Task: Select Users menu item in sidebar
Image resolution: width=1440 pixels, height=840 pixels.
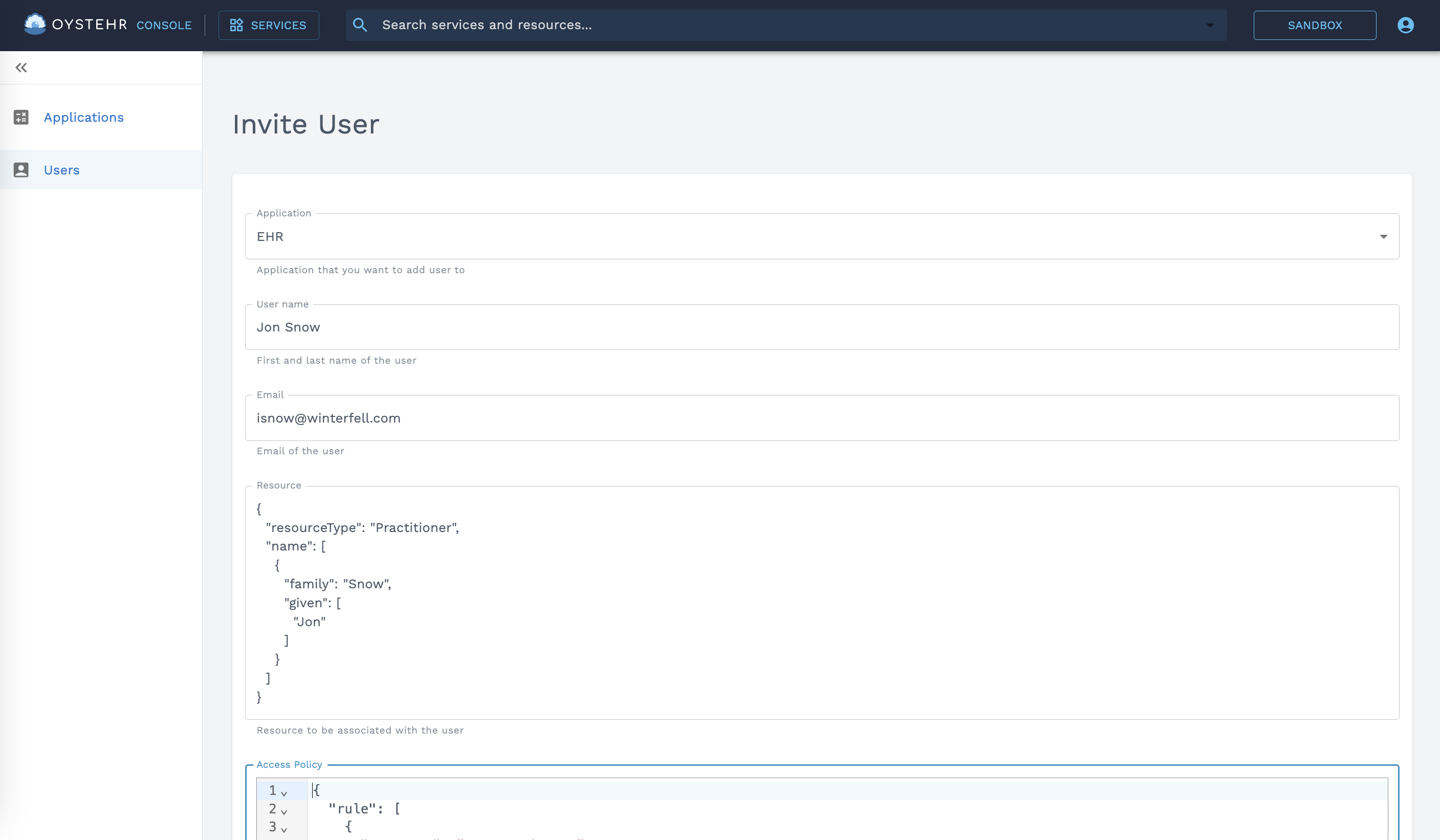Action: 62,170
